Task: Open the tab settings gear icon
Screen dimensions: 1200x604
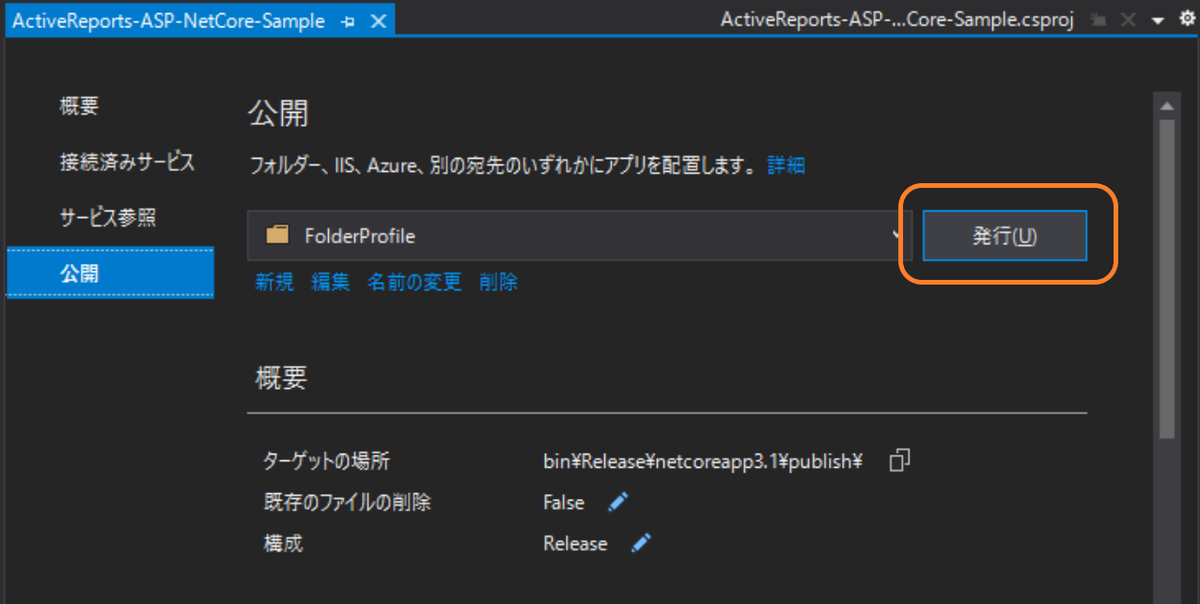Action: coord(1187,19)
